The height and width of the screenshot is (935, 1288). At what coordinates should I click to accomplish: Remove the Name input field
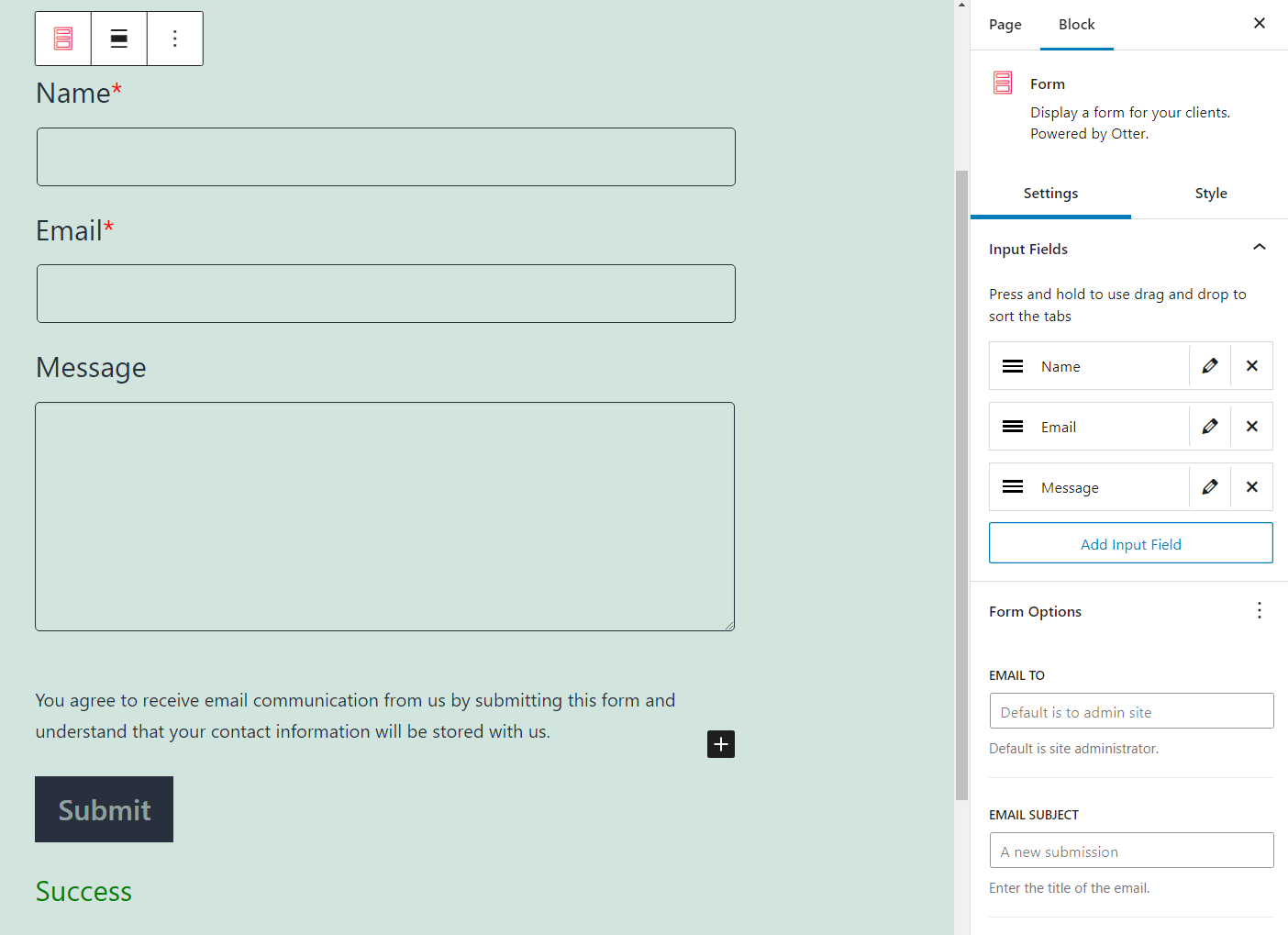pyautogui.click(x=1251, y=365)
